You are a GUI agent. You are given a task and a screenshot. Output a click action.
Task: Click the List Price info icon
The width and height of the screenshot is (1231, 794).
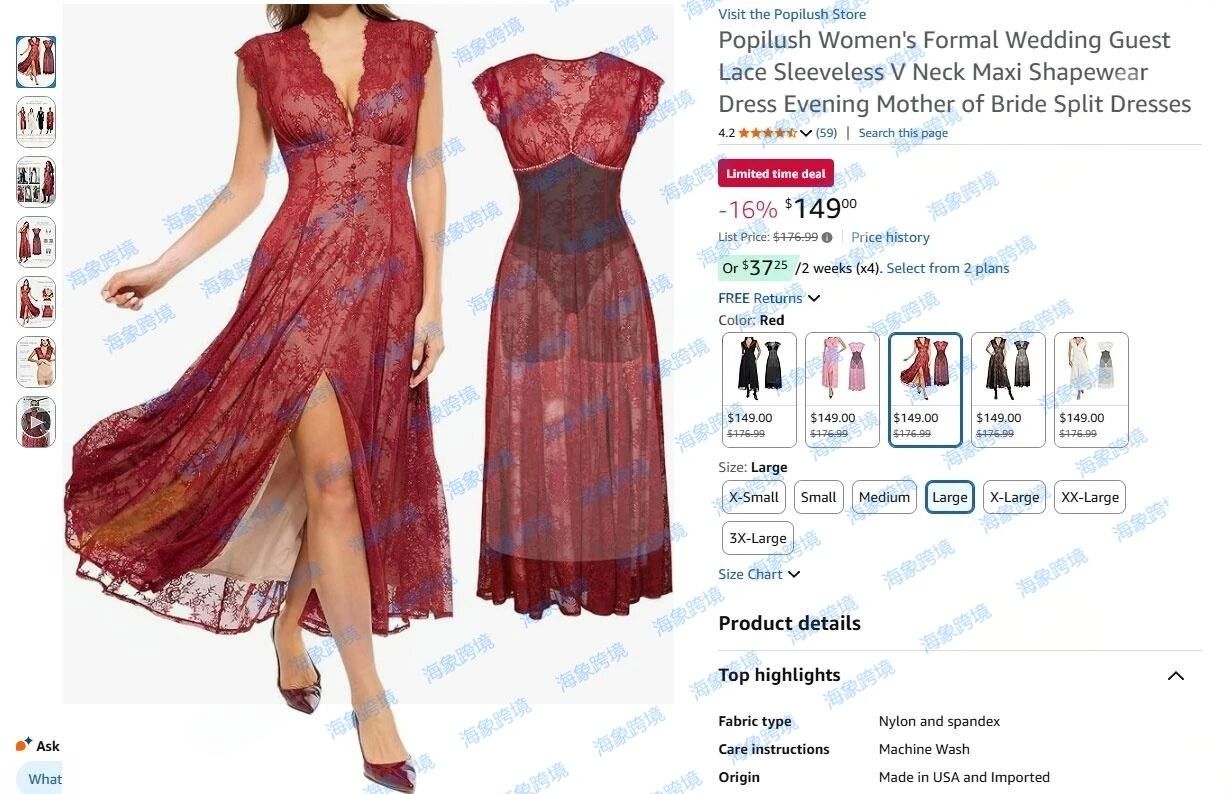click(x=827, y=238)
